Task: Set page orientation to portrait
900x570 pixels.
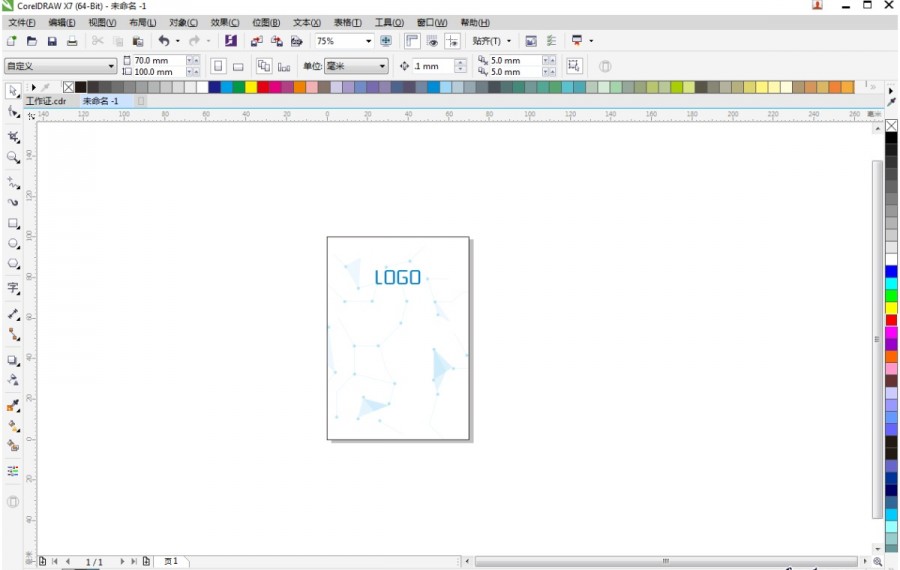Action: (x=218, y=66)
